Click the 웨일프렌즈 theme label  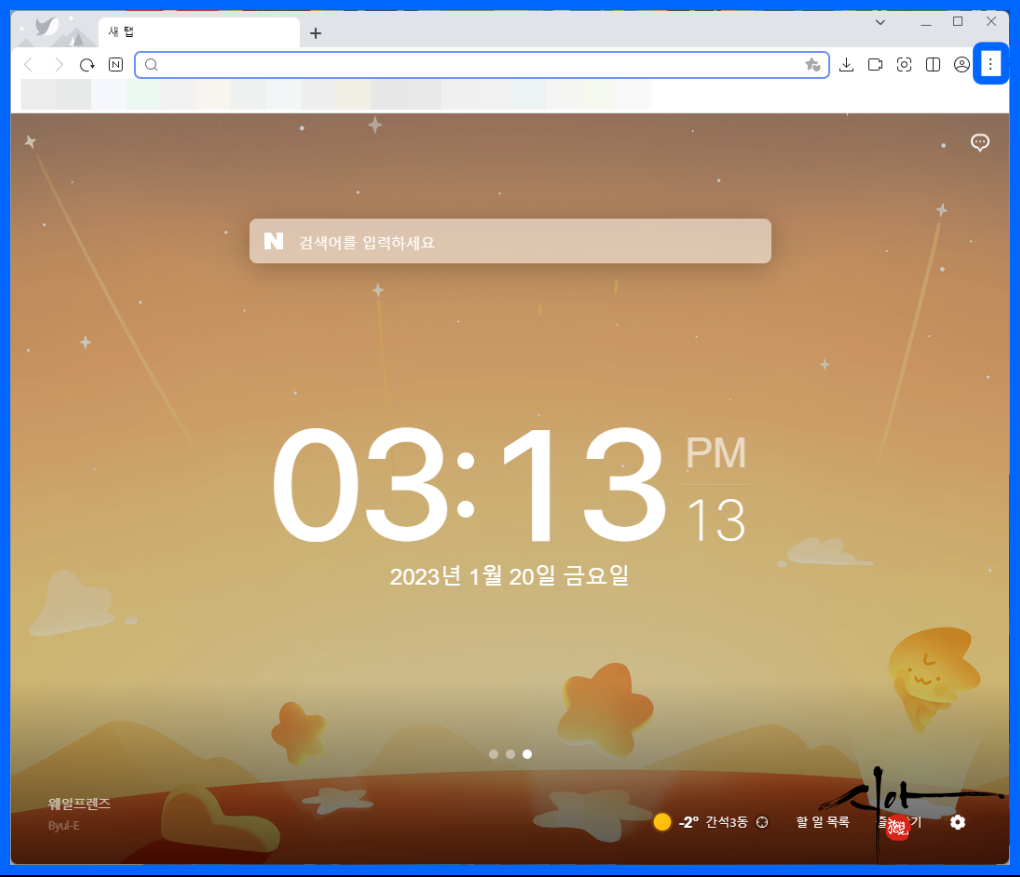79,804
